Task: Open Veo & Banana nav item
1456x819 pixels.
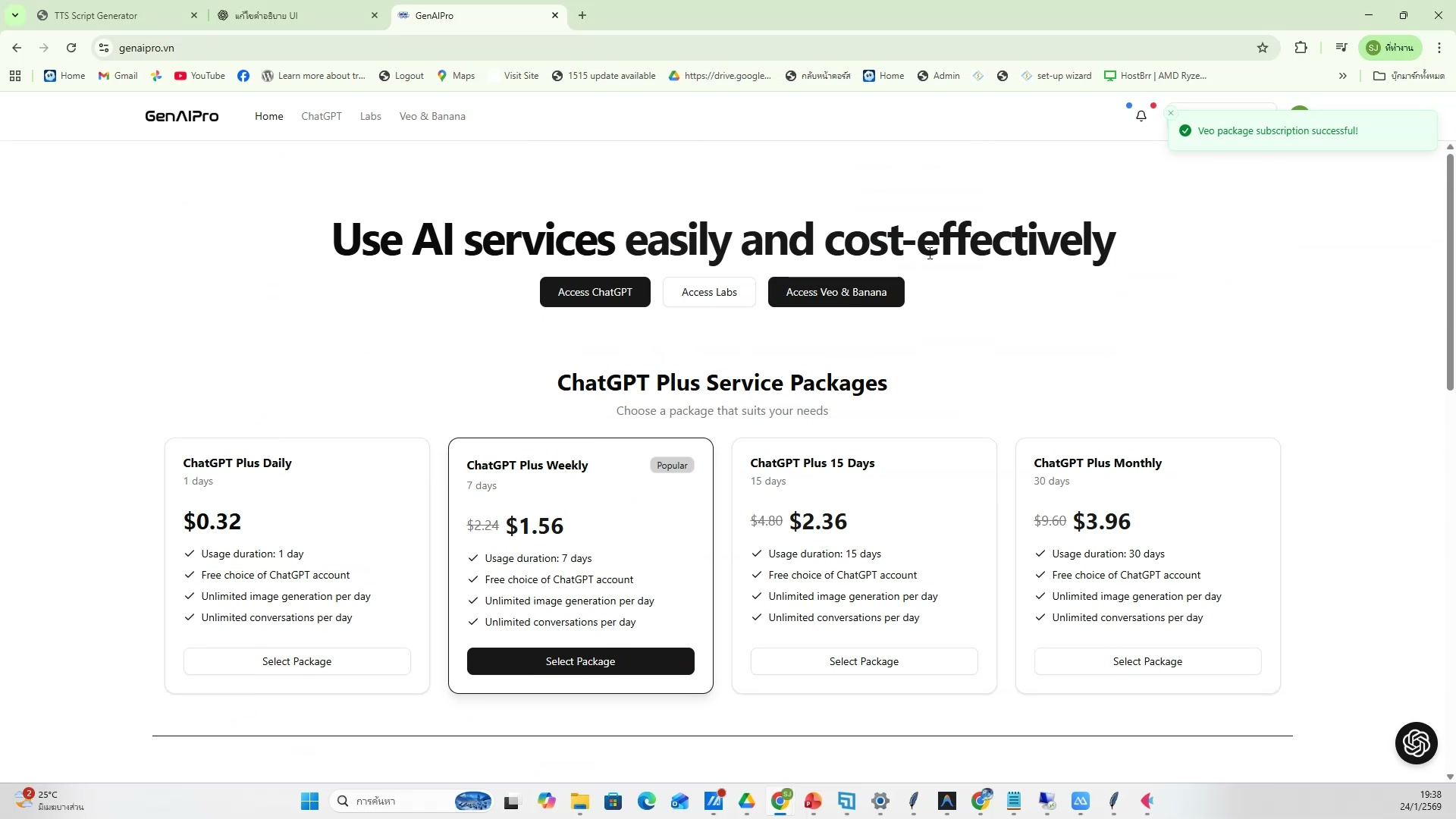Action: click(x=432, y=116)
